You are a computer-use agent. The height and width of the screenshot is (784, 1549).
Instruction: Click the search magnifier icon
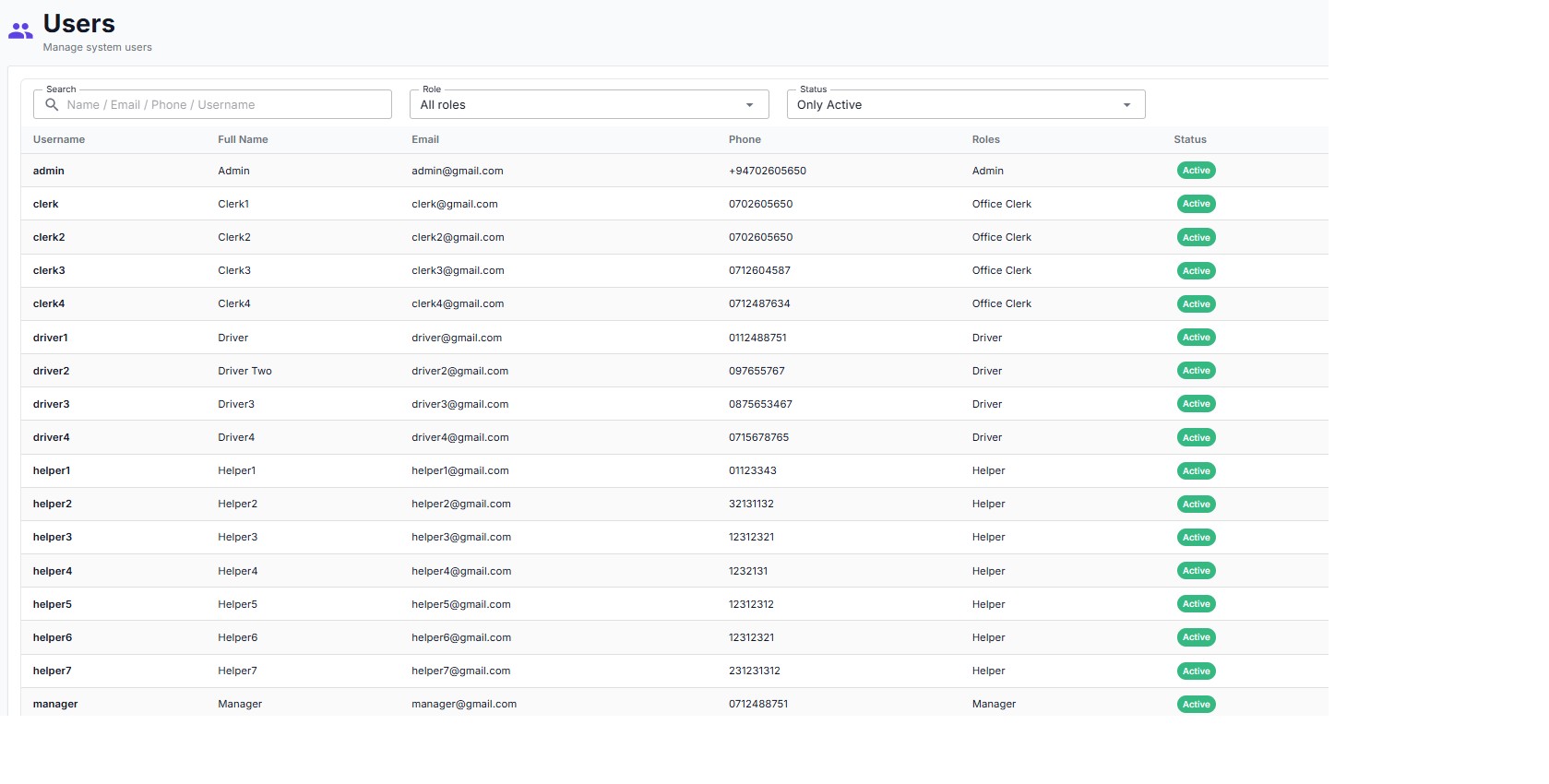[52, 104]
